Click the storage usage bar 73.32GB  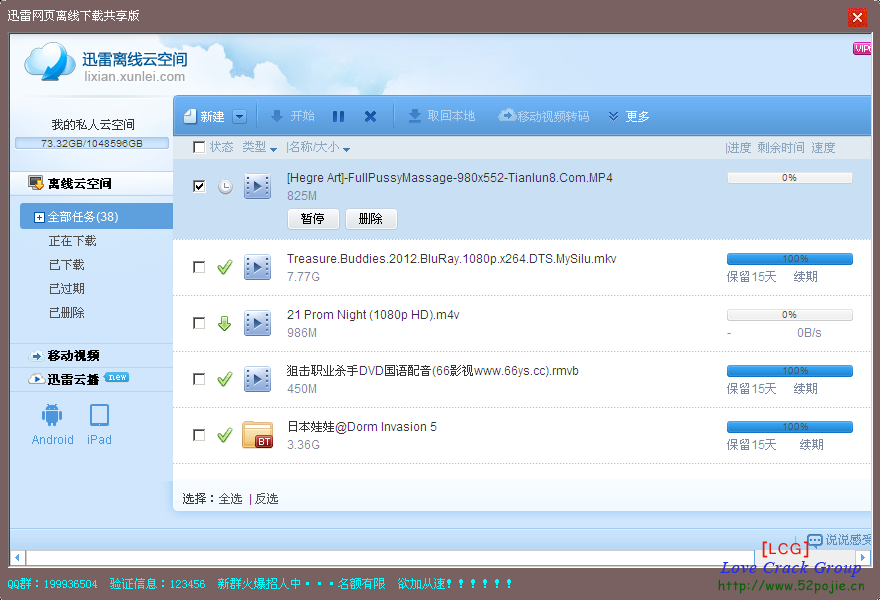pos(92,143)
